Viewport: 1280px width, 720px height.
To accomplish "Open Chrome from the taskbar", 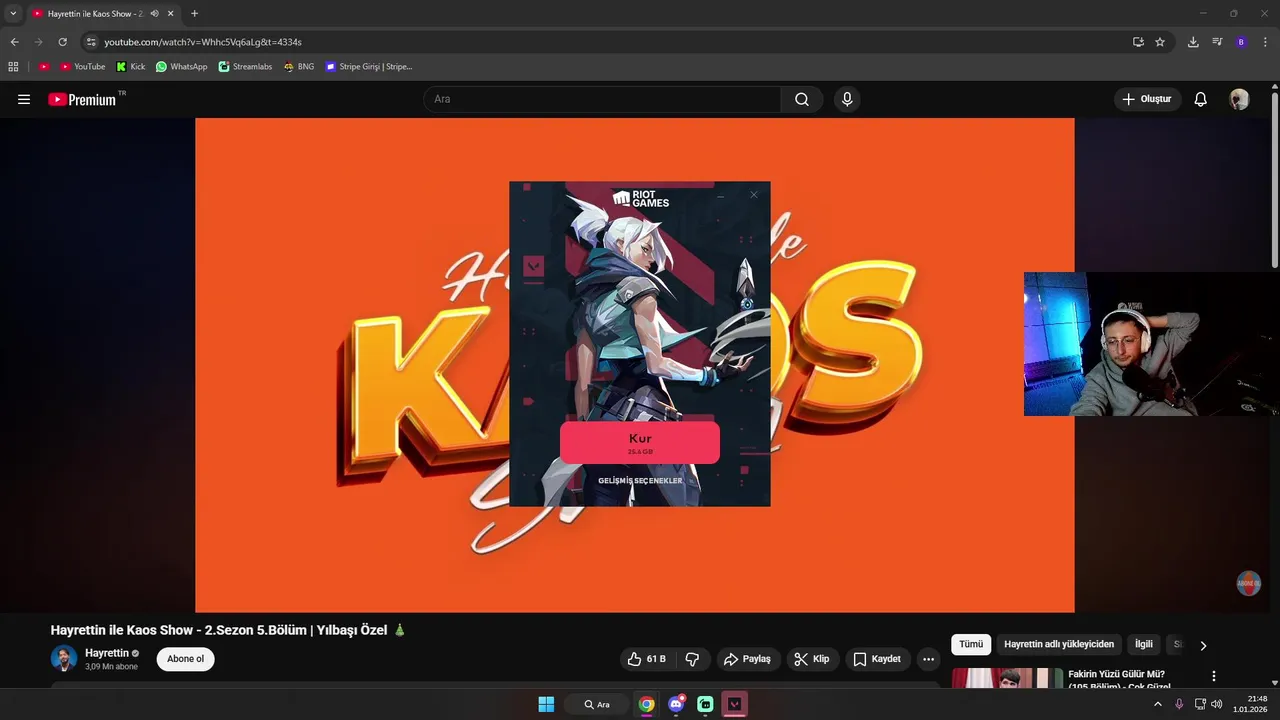I will 647,704.
